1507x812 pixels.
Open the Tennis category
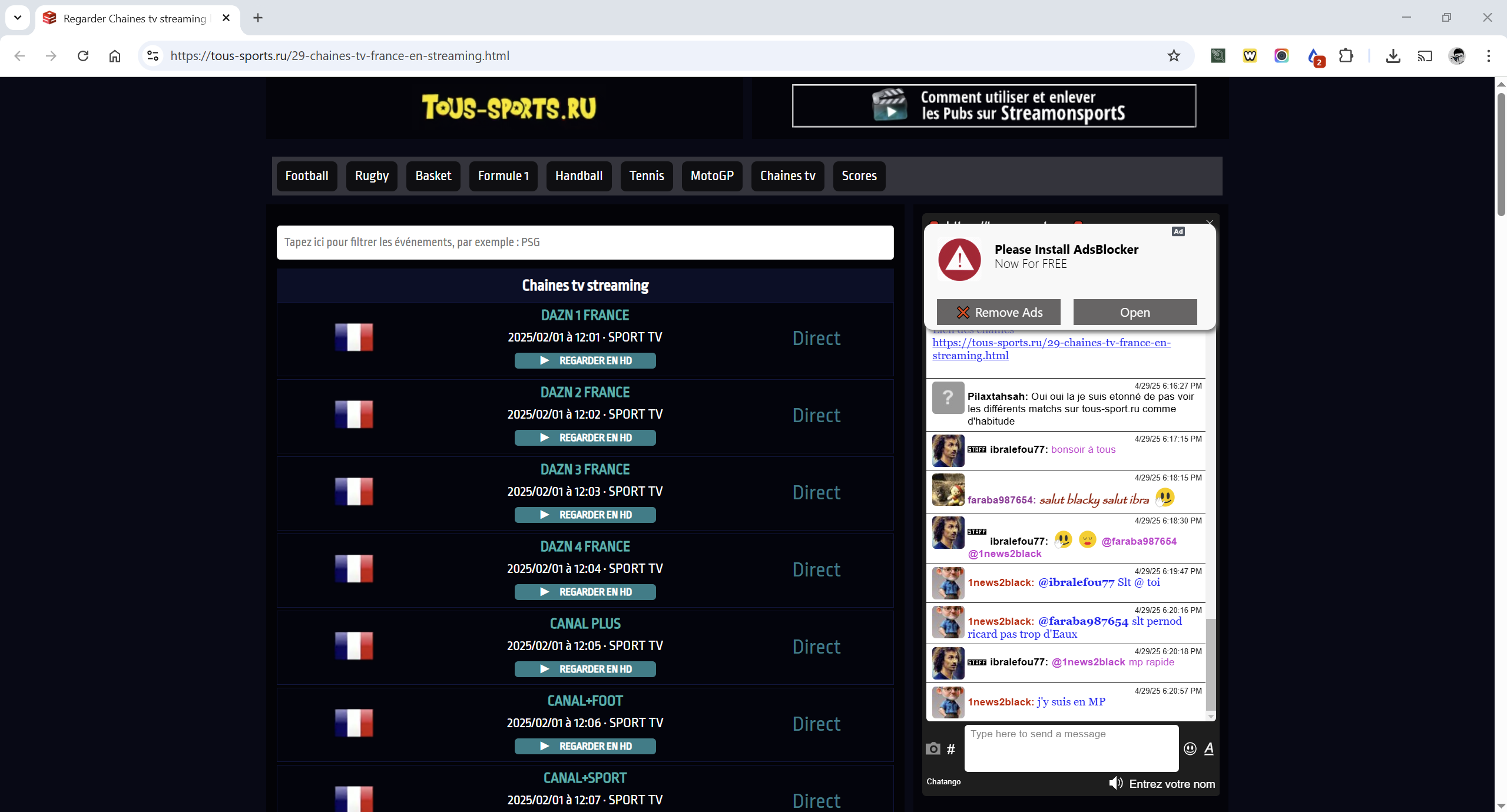click(x=647, y=176)
